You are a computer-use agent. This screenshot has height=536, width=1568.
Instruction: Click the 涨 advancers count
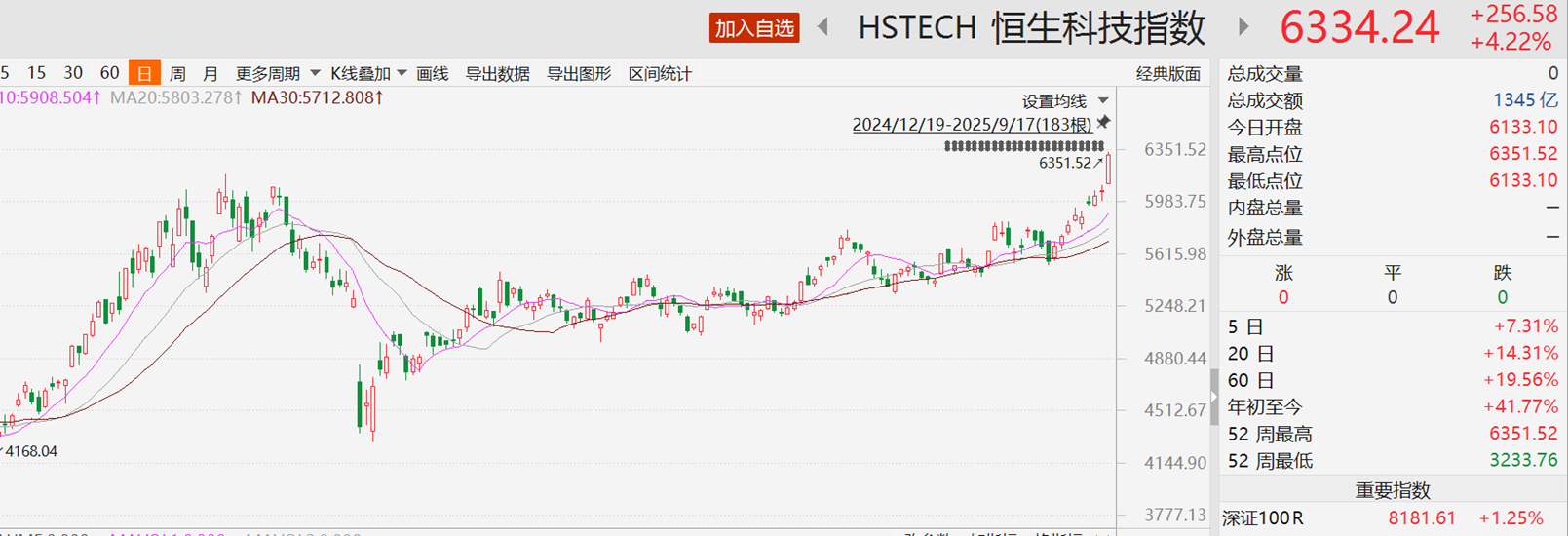click(1283, 297)
